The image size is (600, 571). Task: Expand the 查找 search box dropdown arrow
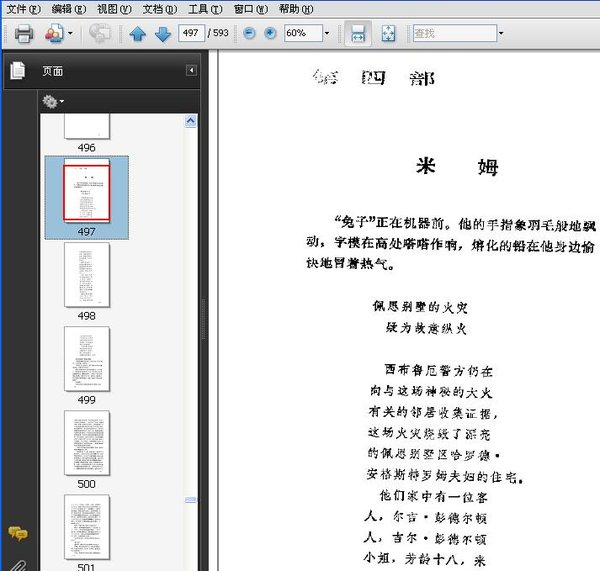click(x=500, y=34)
